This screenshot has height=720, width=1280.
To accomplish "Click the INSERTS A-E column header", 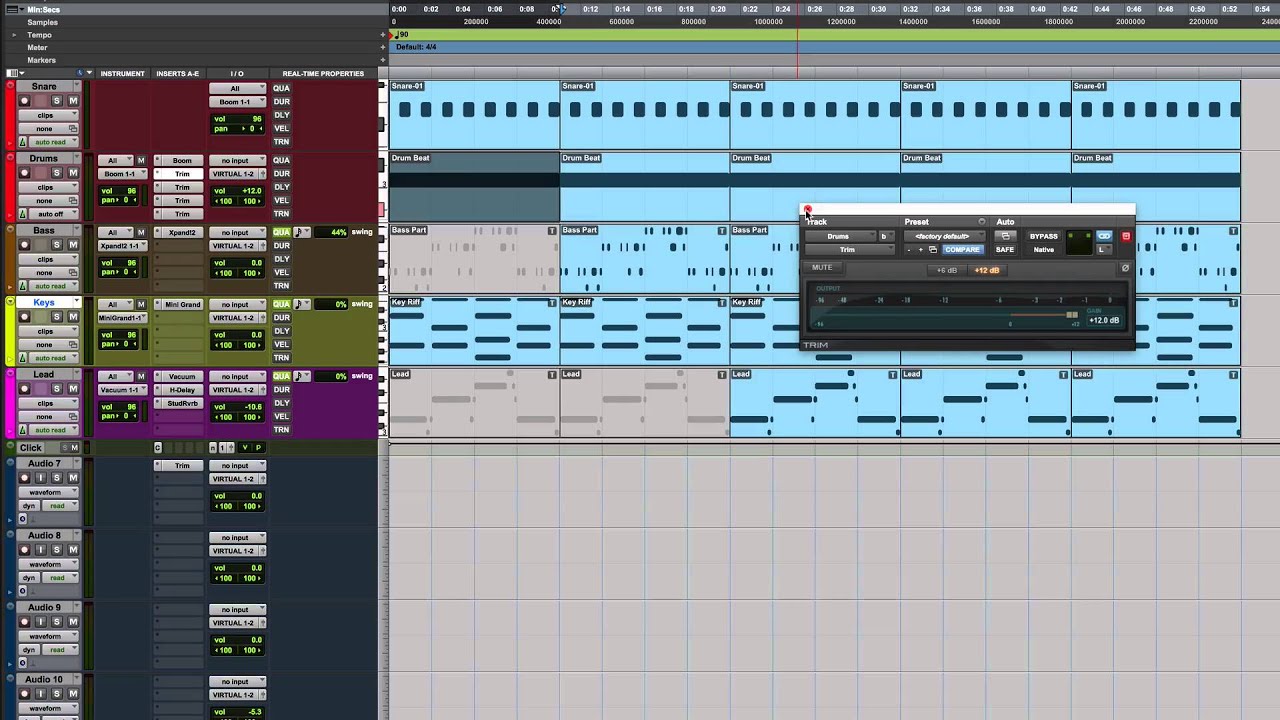I will click(177, 73).
